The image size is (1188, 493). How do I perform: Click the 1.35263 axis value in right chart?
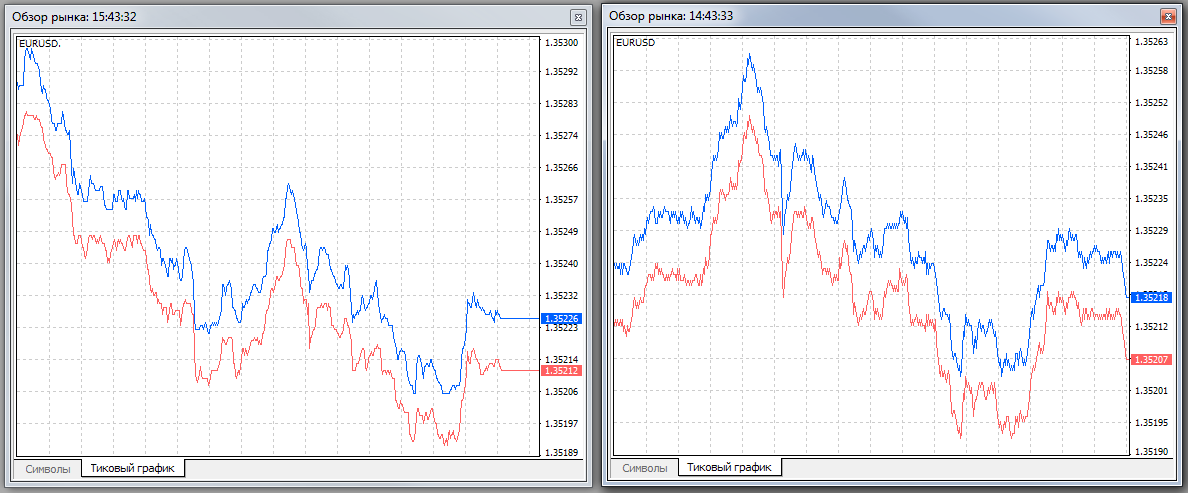[1150, 42]
